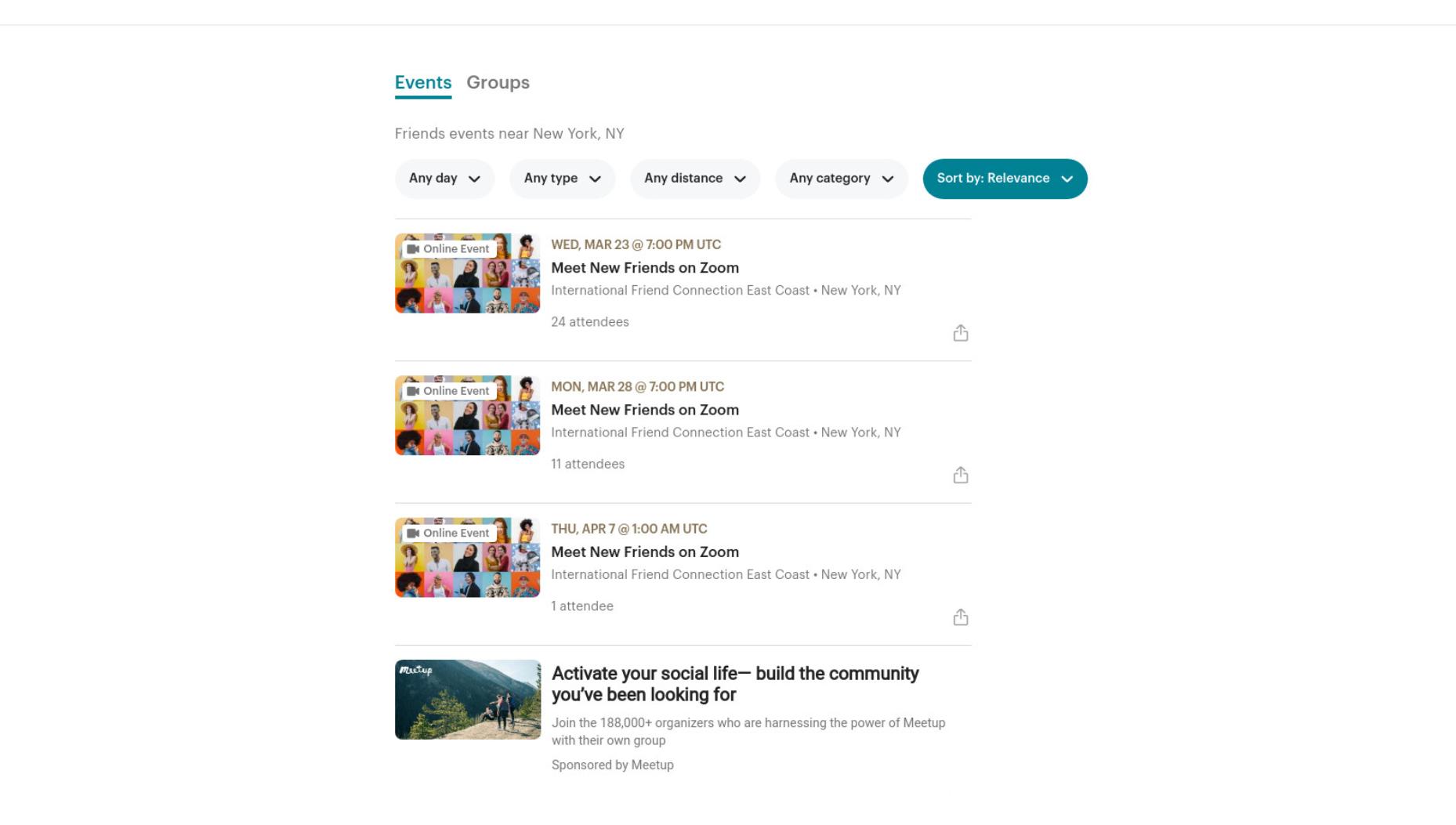The image size is (1456, 825).
Task: Share the Wed, Mar 23 Zoom event
Action: 961,334
